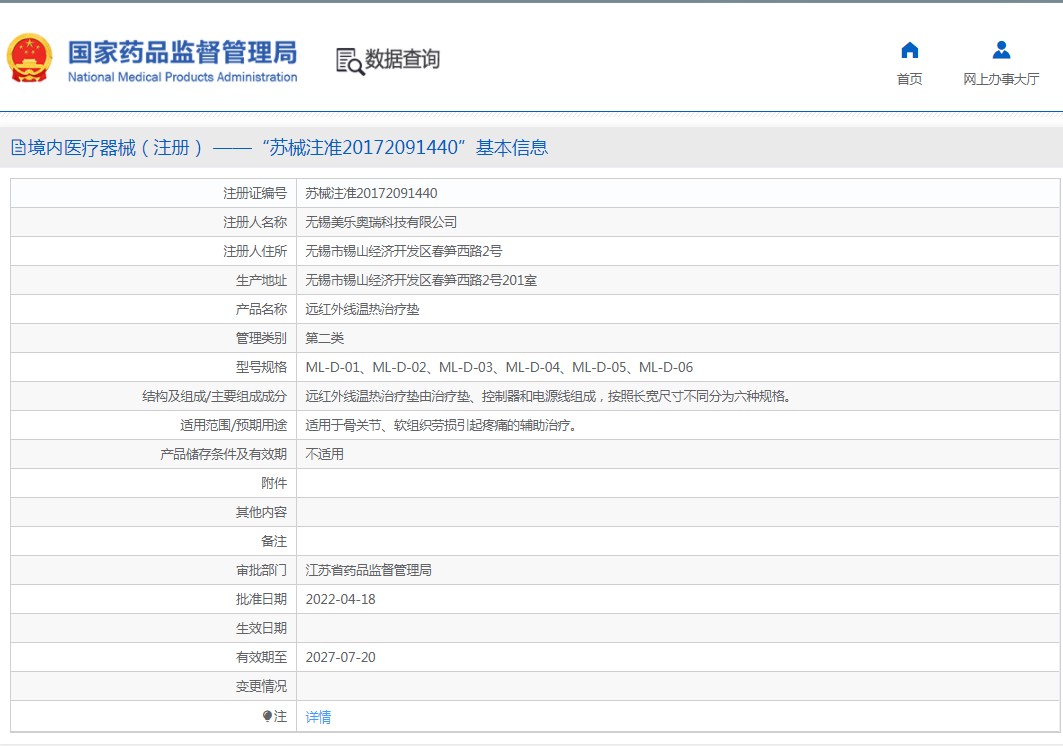
Task: Click the 注册人名称 label
Action: click(255, 222)
